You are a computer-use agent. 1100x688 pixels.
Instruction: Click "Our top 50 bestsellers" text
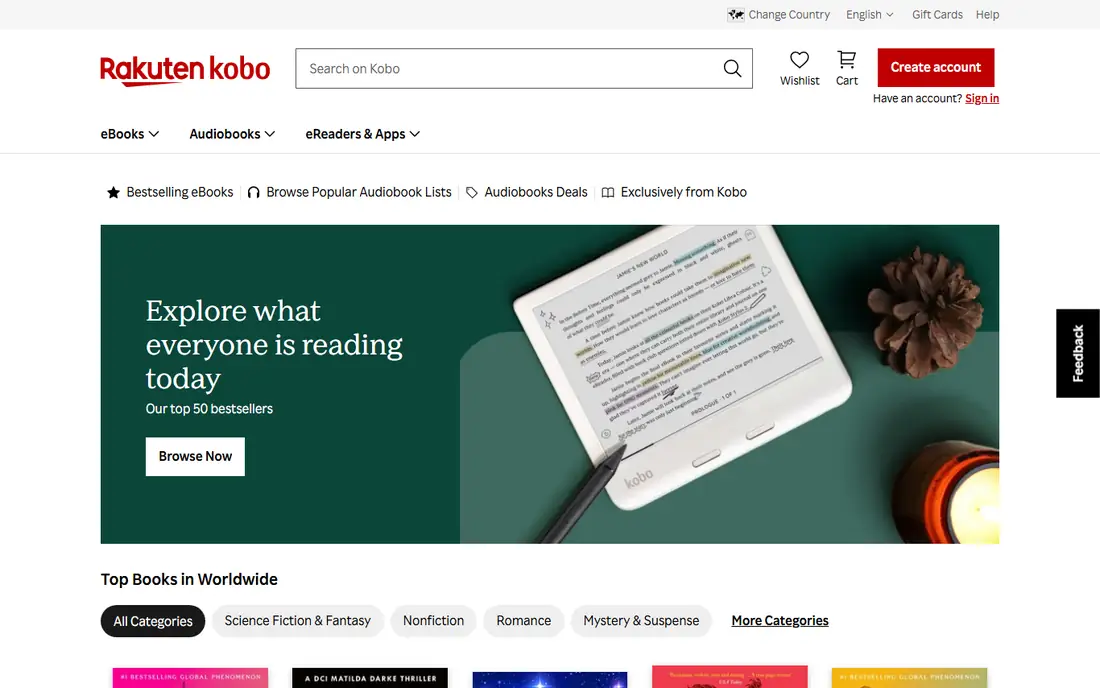[x=209, y=409]
